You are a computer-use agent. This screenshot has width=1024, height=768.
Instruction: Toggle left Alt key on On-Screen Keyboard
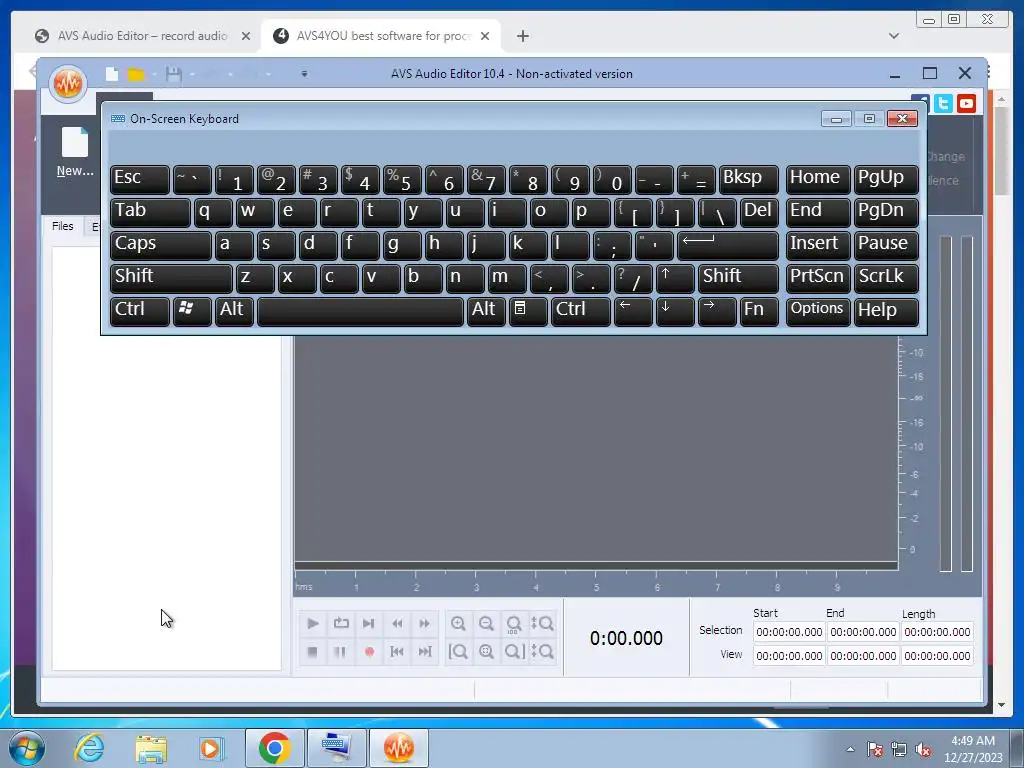[x=233, y=311]
